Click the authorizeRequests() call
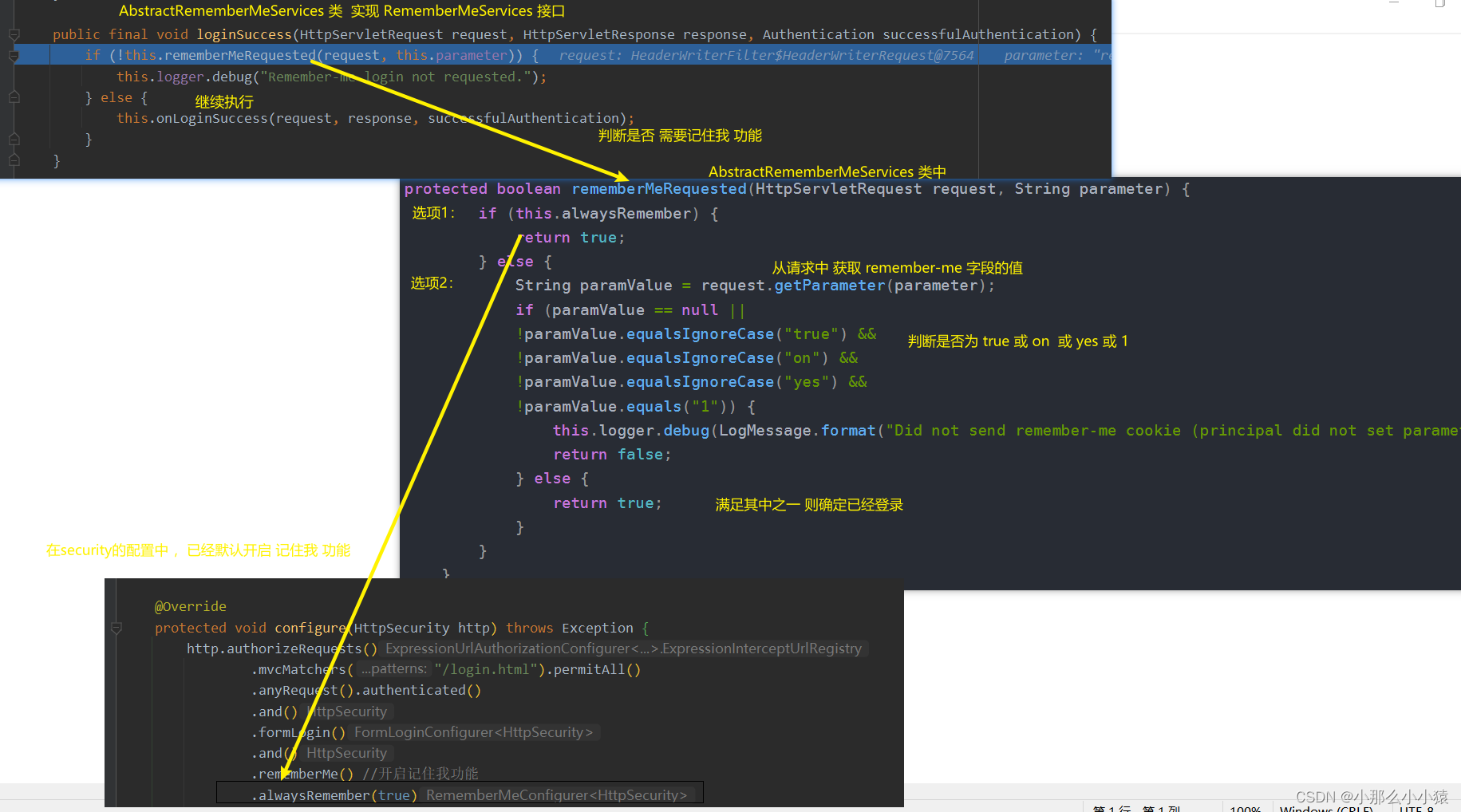This screenshot has height=812, width=1461. (302, 648)
